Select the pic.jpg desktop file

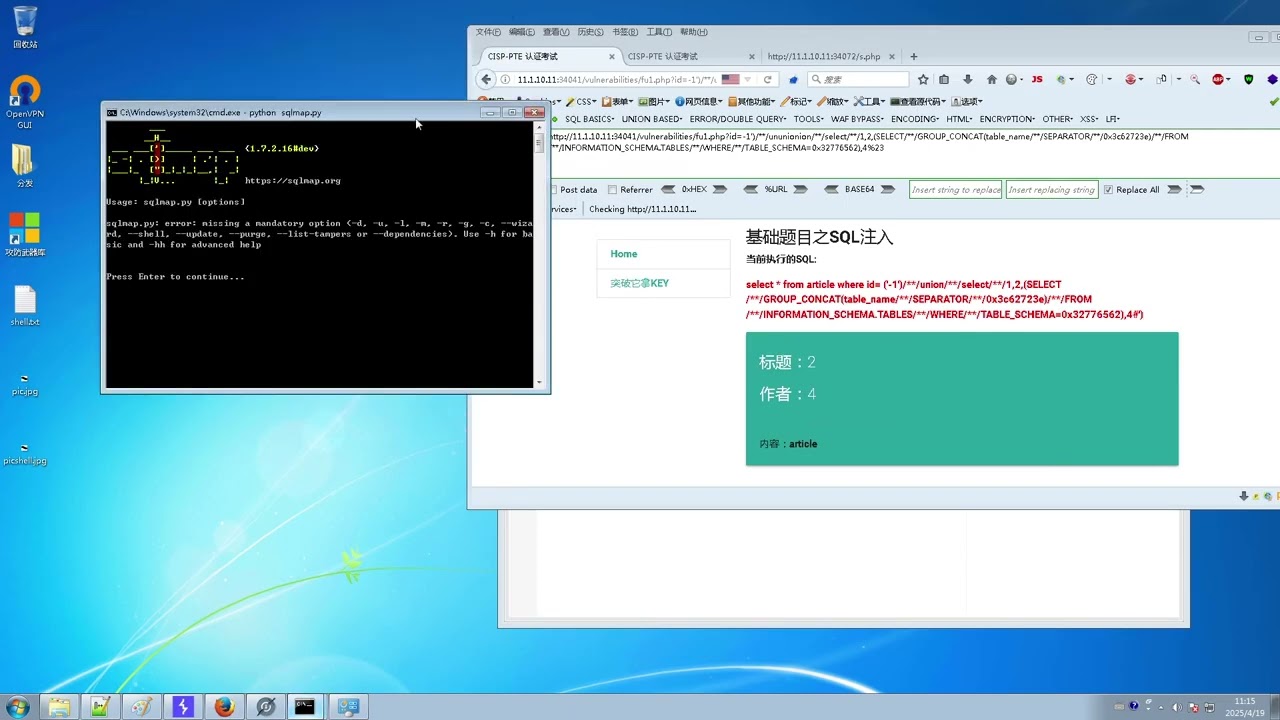click(x=25, y=385)
